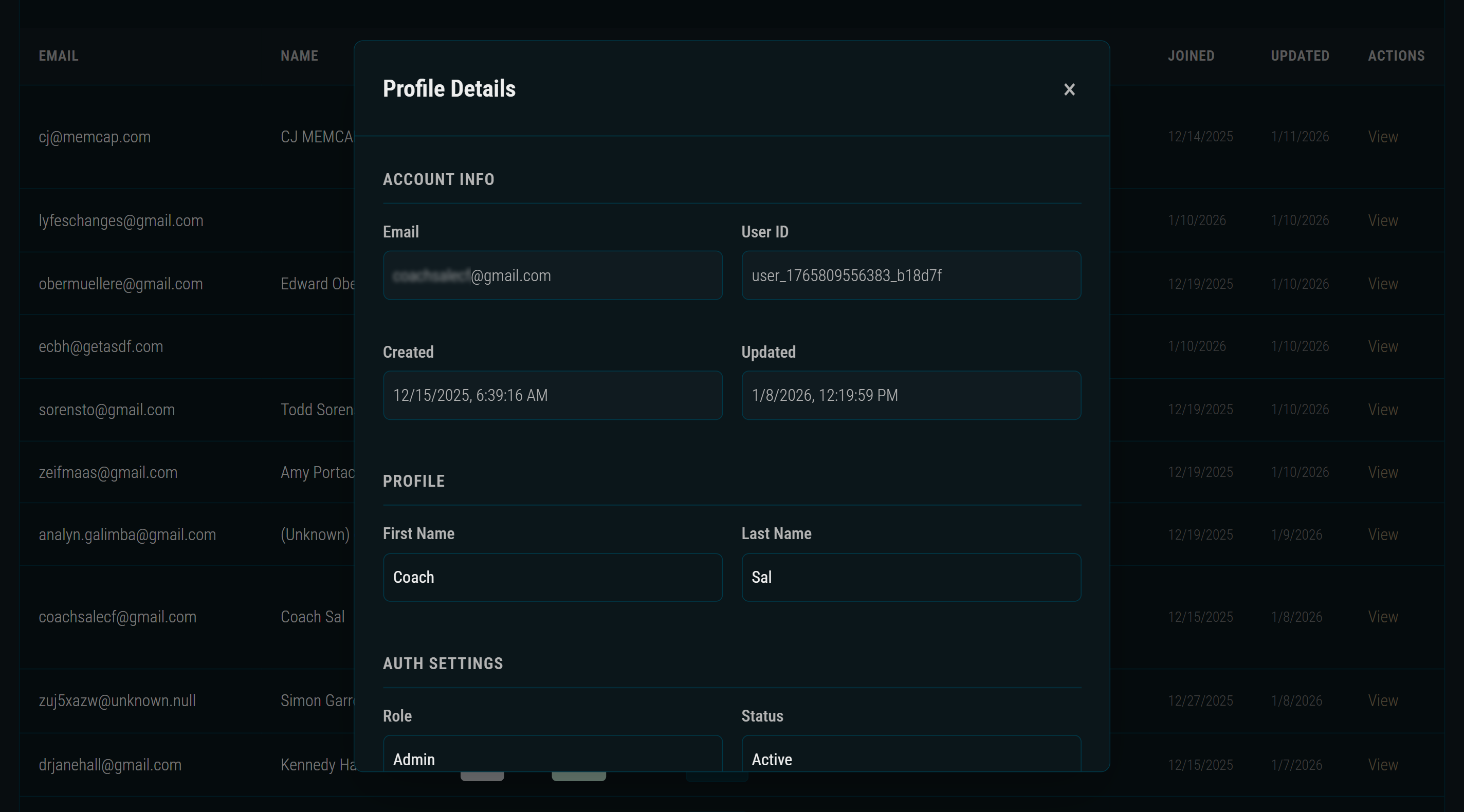The width and height of the screenshot is (1464, 812).
Task: Sort the table by the UPDATED column
Action: coord(1301,56)
